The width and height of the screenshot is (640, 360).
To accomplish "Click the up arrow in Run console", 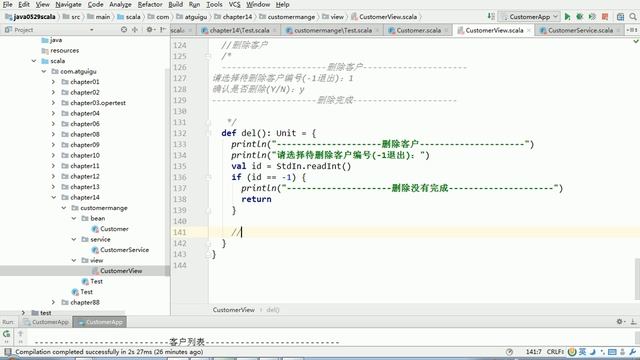I will click(20, 334).
